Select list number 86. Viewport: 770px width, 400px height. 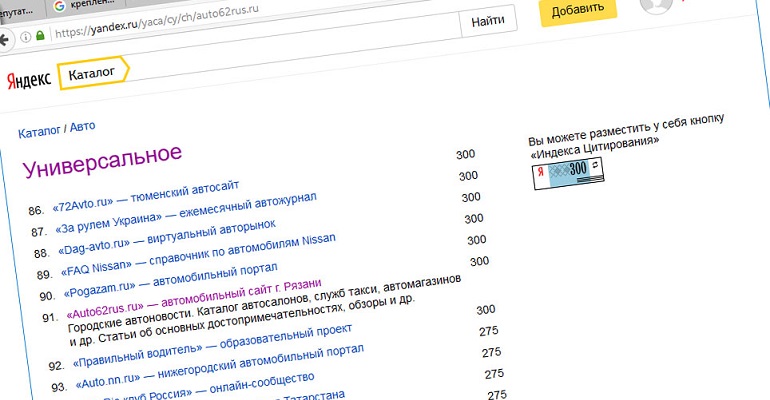36,211
